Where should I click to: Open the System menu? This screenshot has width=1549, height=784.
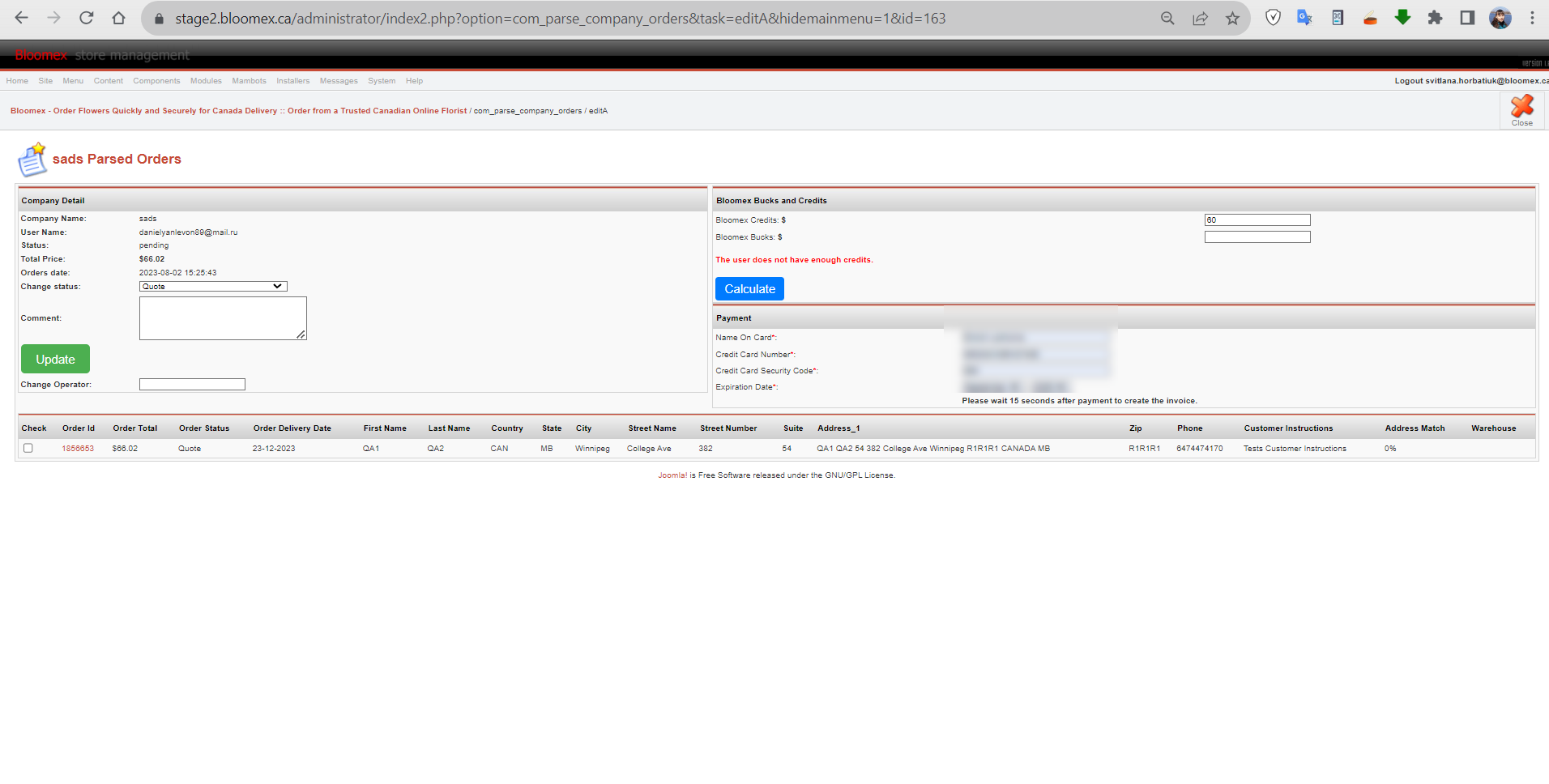[382, 81]
